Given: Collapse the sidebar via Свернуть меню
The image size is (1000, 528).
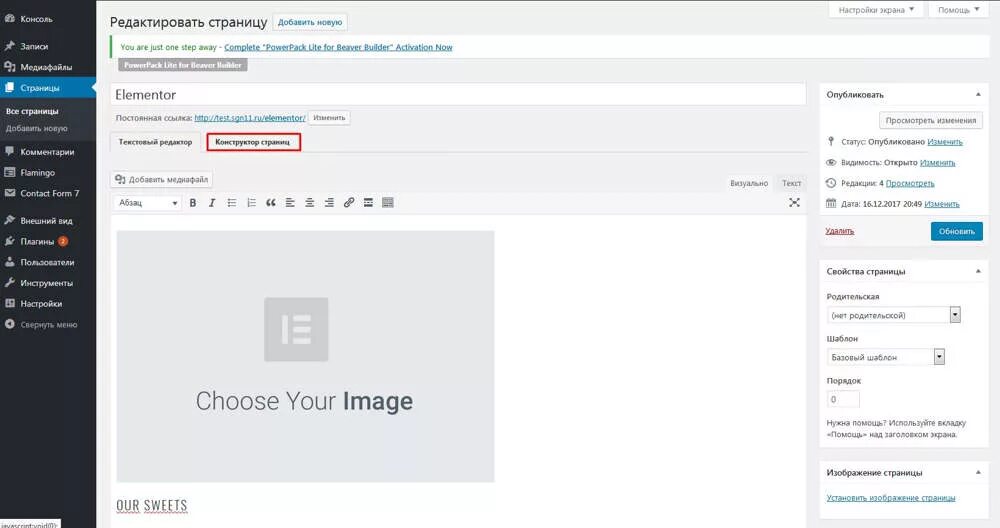Looking at the screenshot, I should point(48,325).
